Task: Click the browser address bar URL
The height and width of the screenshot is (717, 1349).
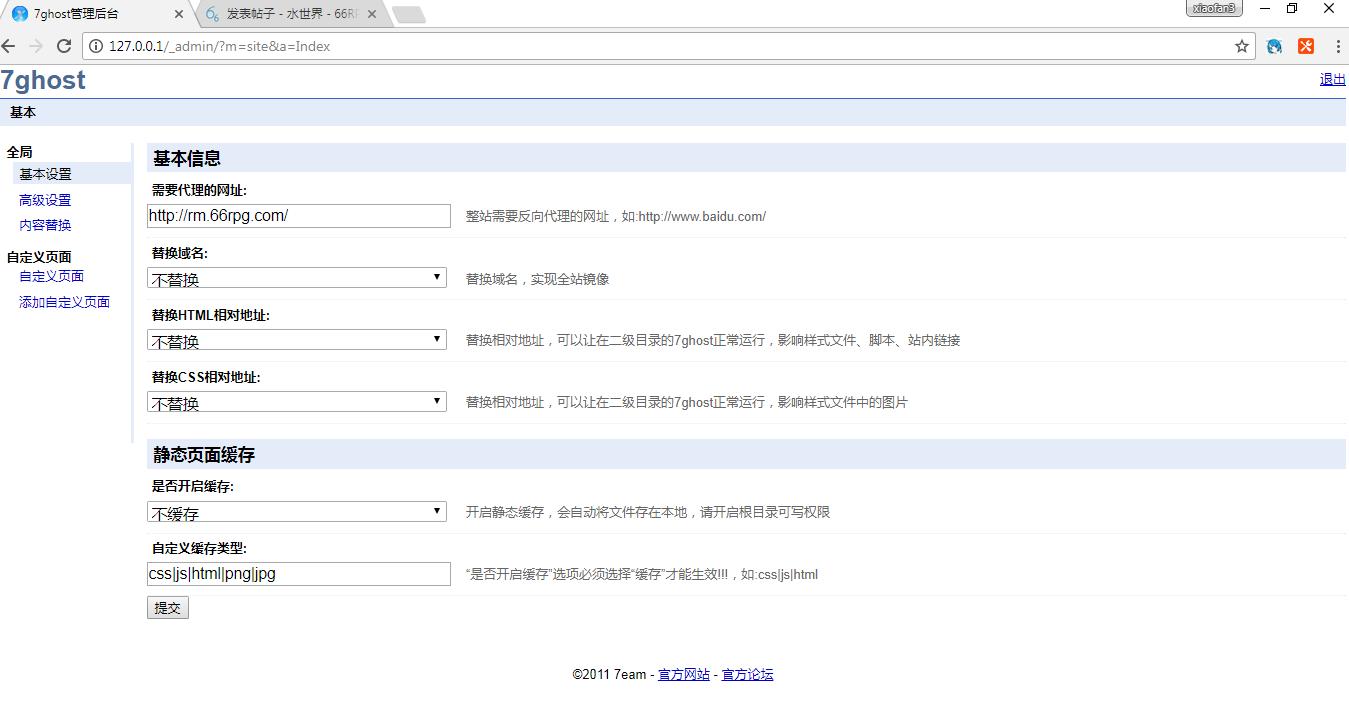Action: click(x=220, y=46)
